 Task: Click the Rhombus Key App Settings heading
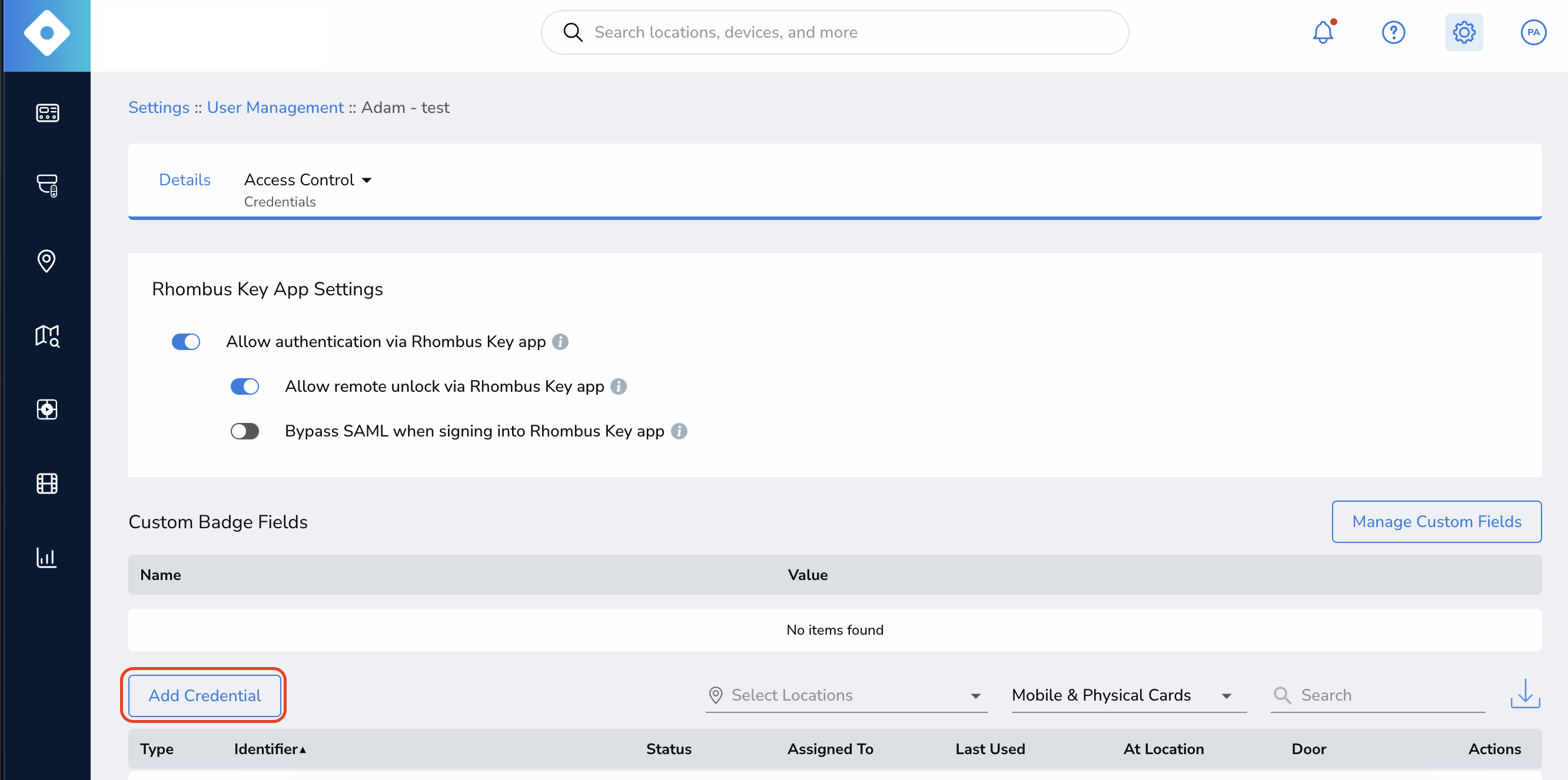[267, 289]
